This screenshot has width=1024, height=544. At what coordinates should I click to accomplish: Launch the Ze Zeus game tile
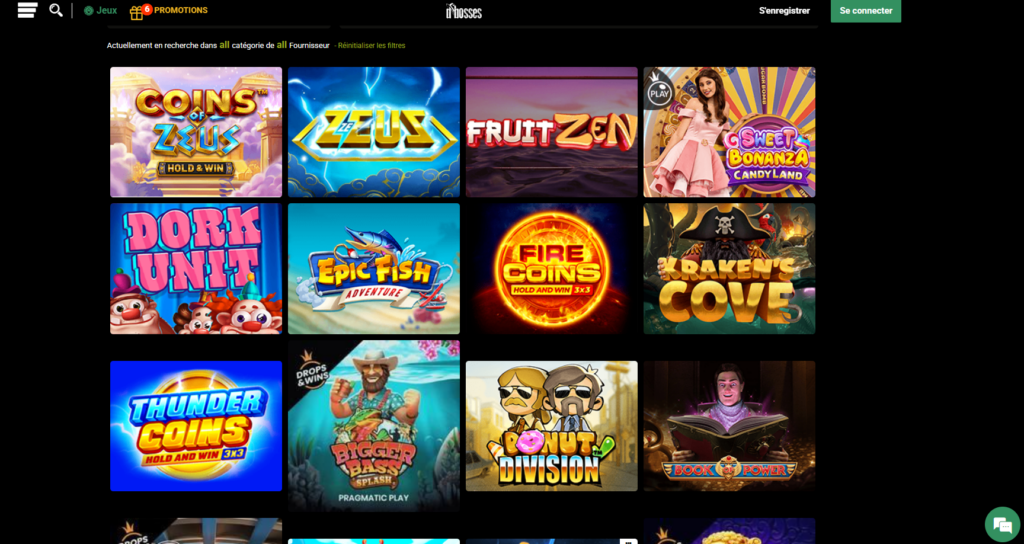[374, 132]
